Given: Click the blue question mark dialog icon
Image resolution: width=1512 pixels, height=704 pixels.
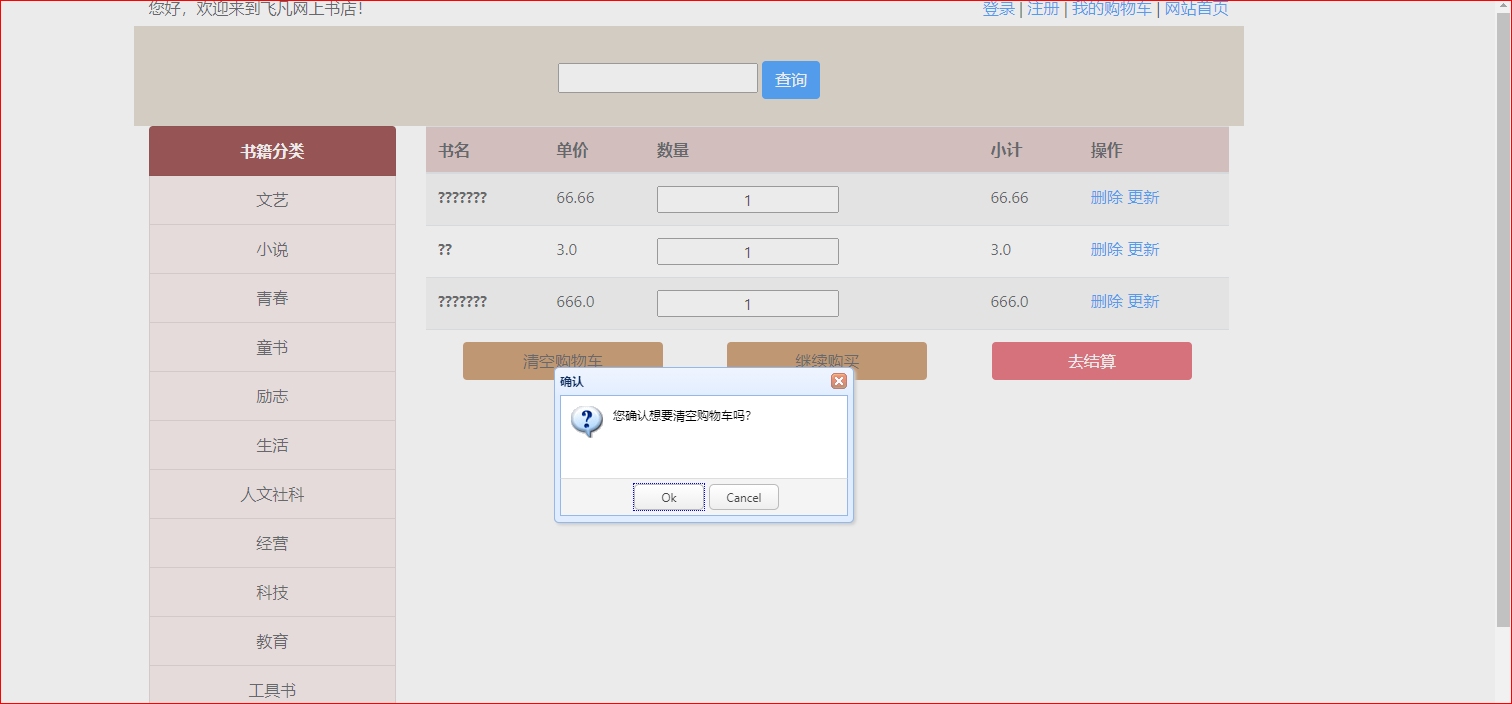Looking at the screenshot, I should point(587,421).
